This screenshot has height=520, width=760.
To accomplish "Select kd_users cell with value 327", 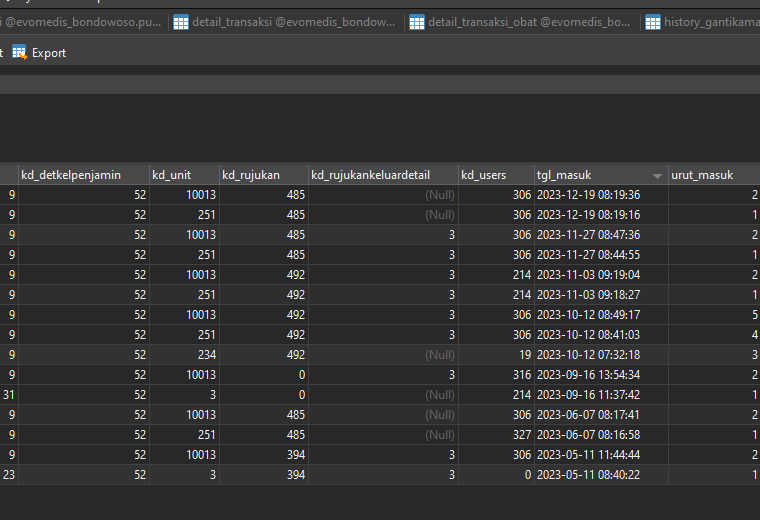I will [x=496, y=435].
